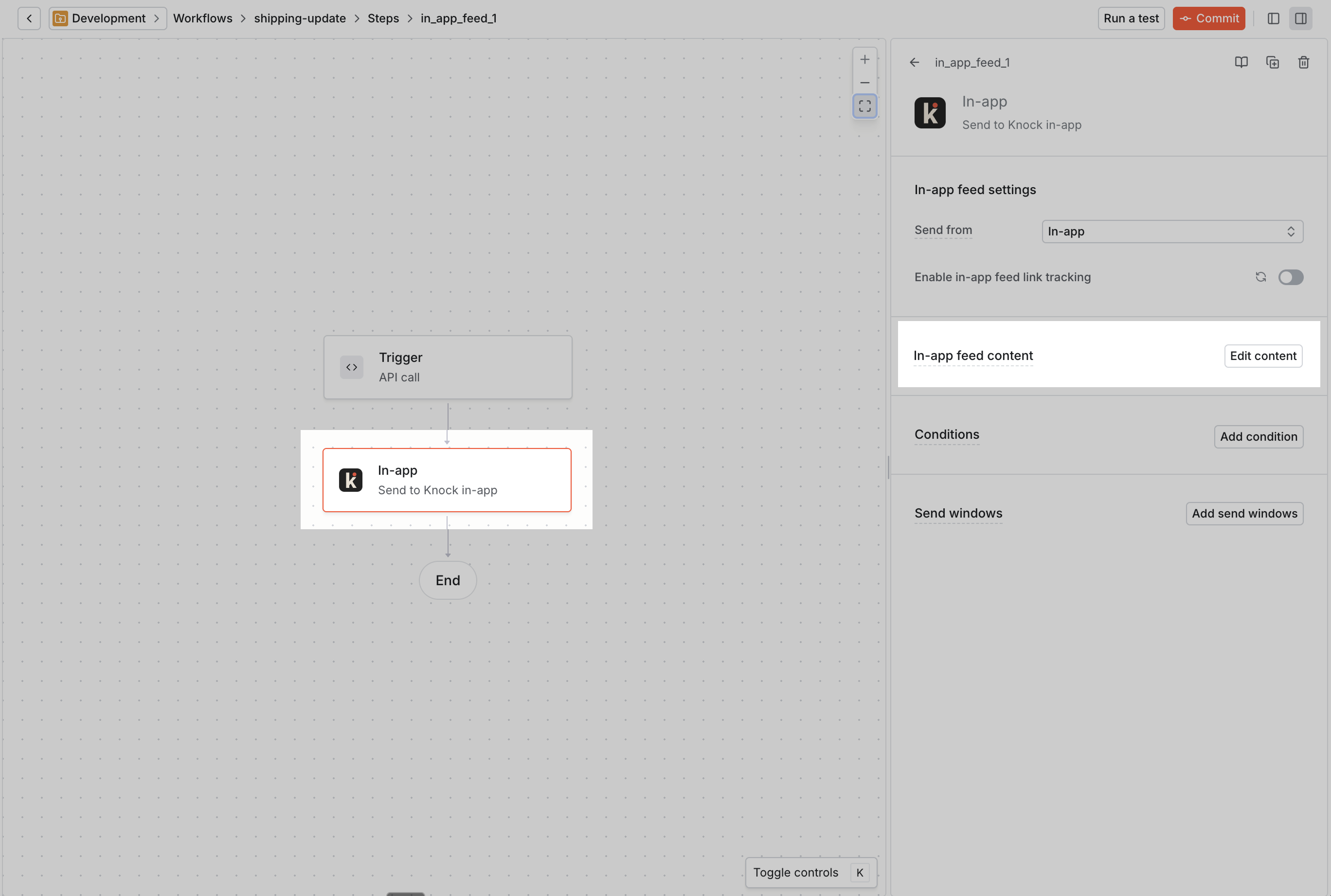The height and width of the screenshot is (896, 1331).
Task: Select the Trigger API call node
Action: tap(448, 366)
